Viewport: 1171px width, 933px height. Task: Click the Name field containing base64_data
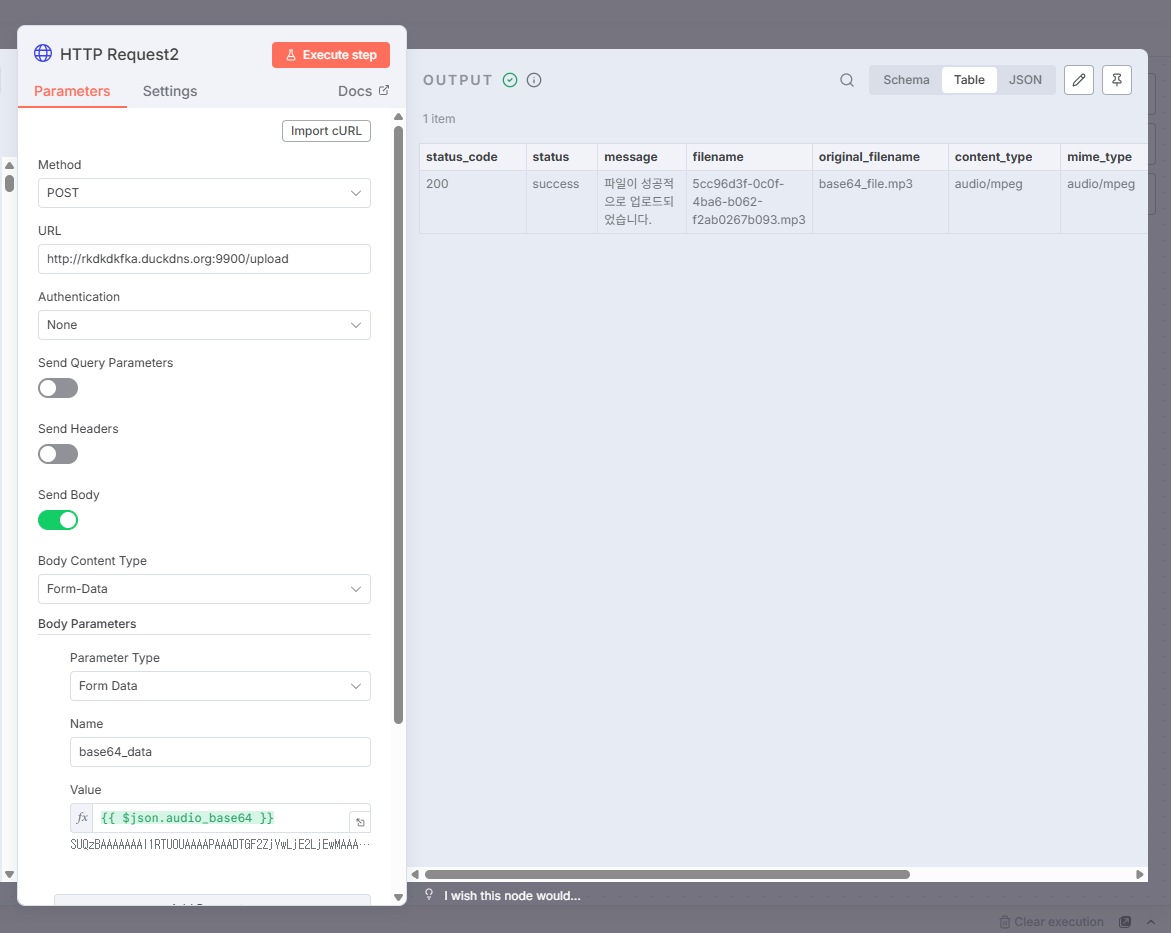click(x=220, y=751)
